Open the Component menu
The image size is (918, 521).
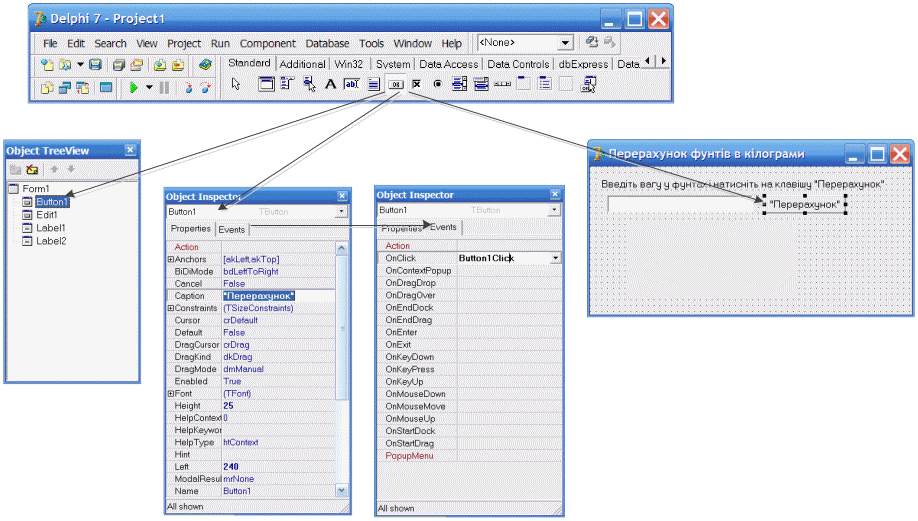267,44
